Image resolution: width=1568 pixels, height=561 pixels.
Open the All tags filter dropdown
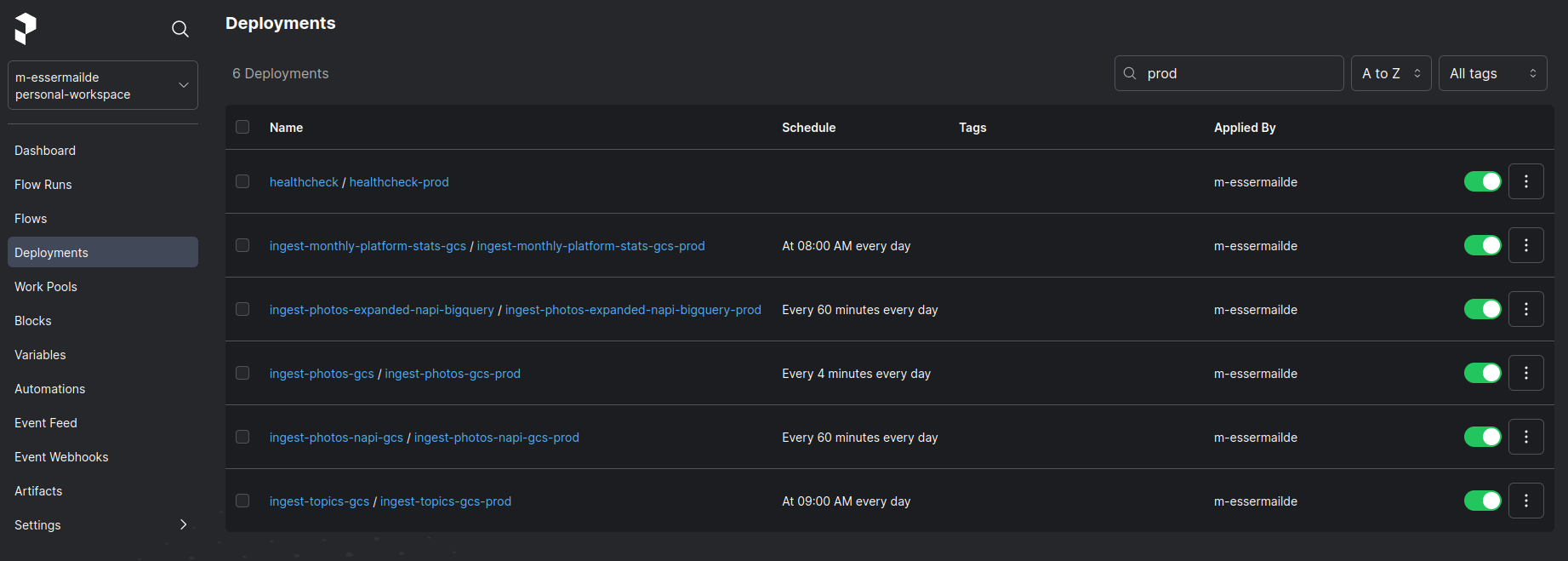pos(1492,73)
